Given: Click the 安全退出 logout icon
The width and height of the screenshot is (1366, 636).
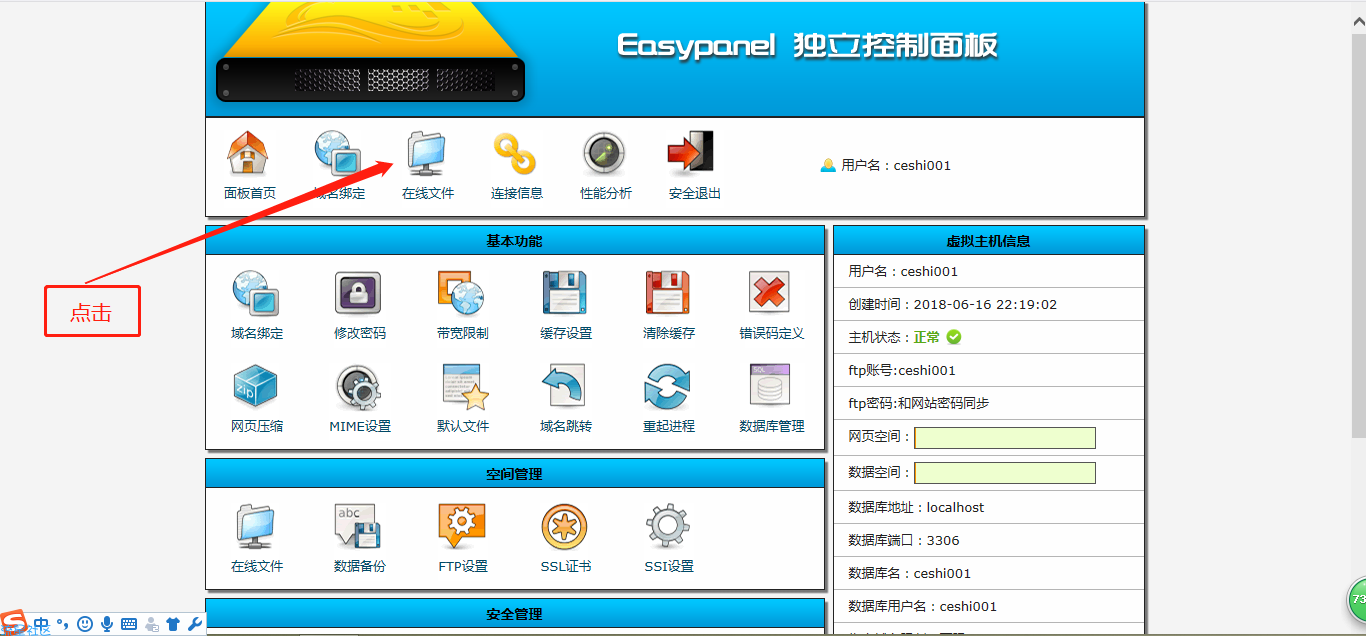Looking at the screenshot, I should (692, 153).
